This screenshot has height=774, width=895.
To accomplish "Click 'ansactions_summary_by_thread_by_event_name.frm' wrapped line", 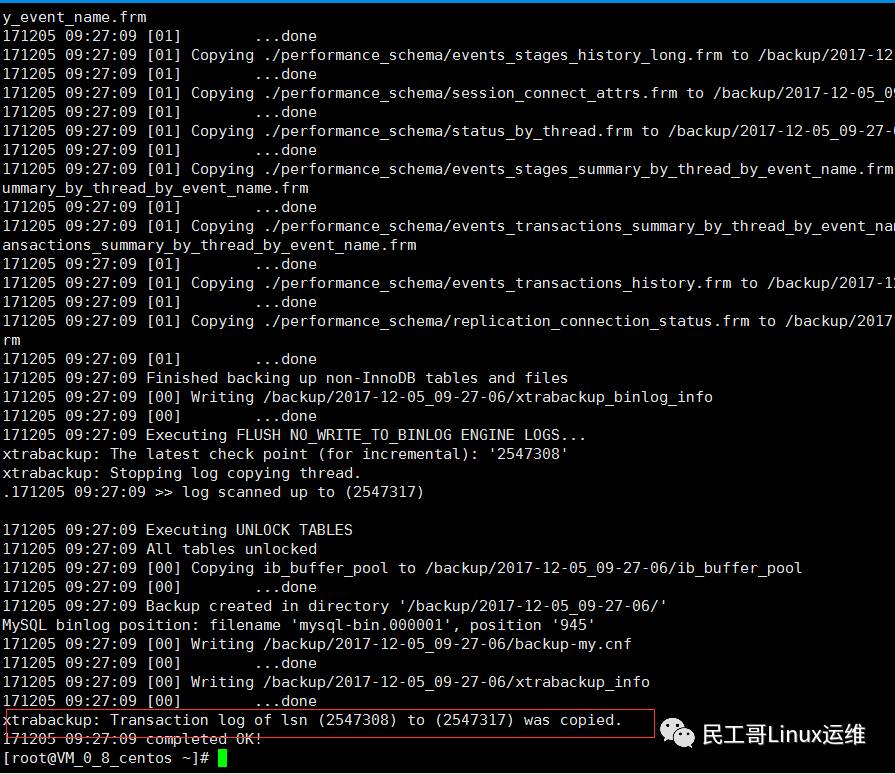I will [209, 245].
